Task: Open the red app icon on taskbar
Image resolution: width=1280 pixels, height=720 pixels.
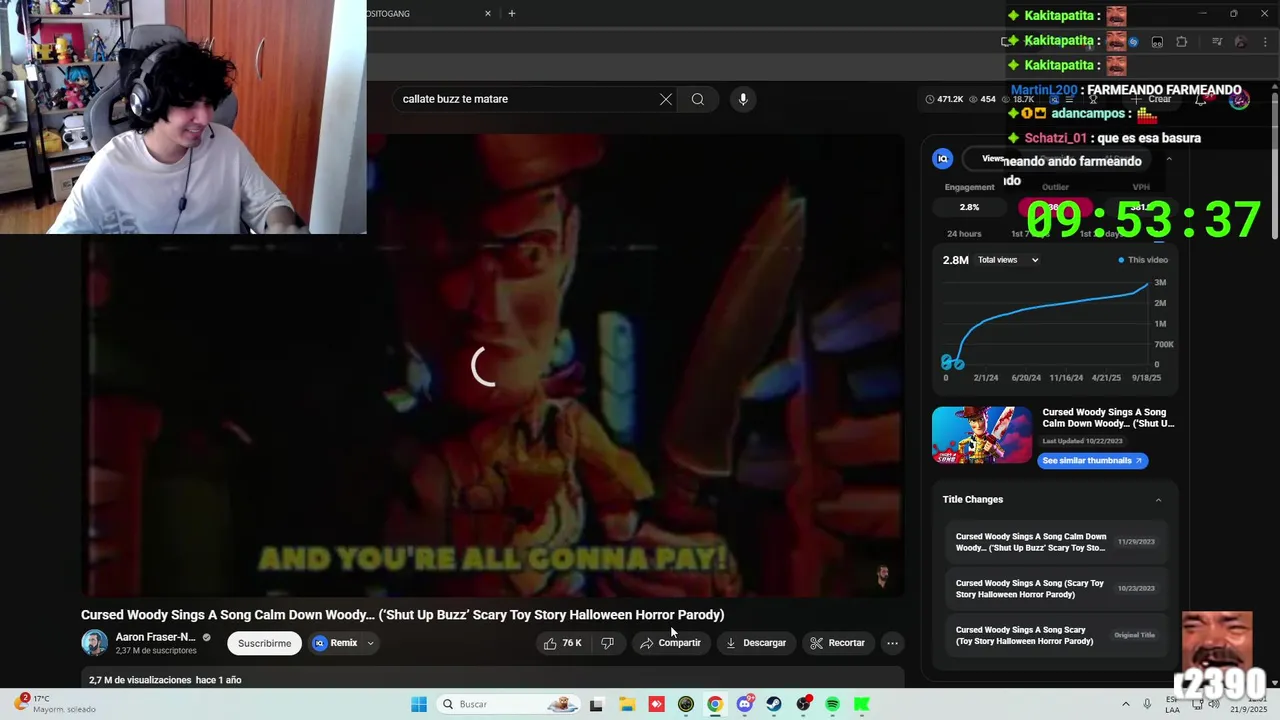Action: [x=656, y=704]
